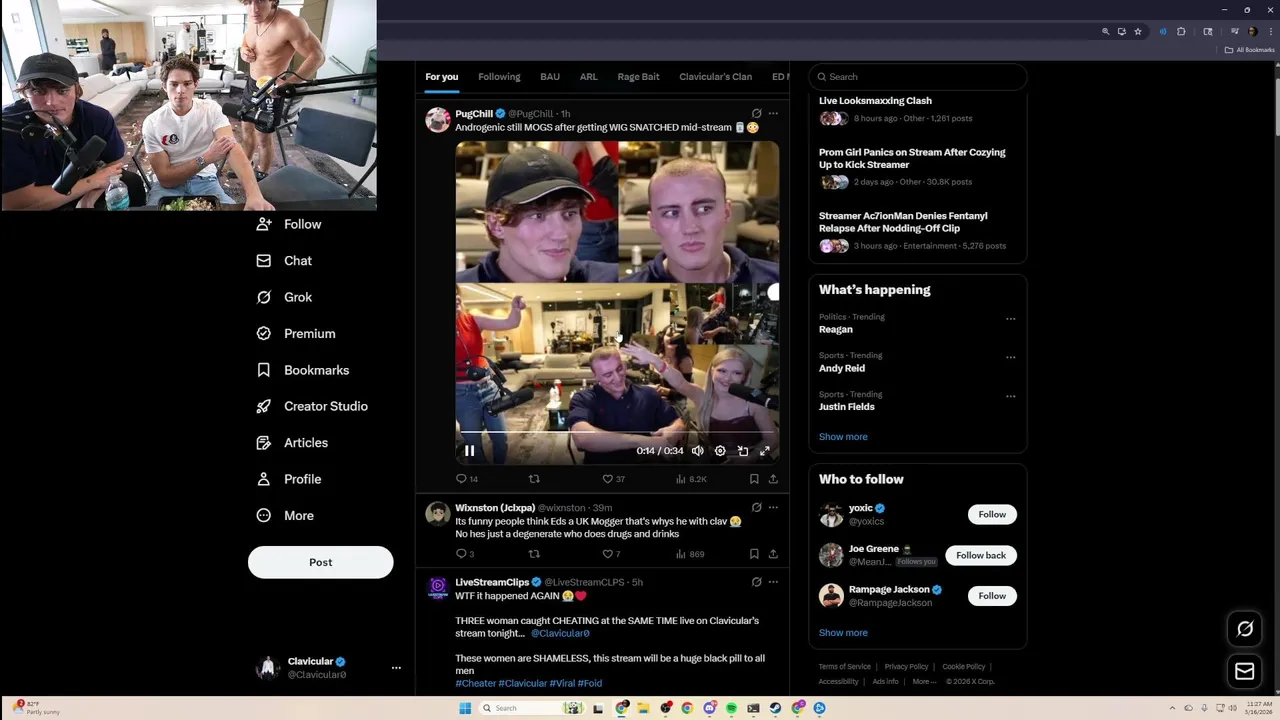Open options for Reagan trend
This screenshot has width=1280, height=720.
[1011, 319]
